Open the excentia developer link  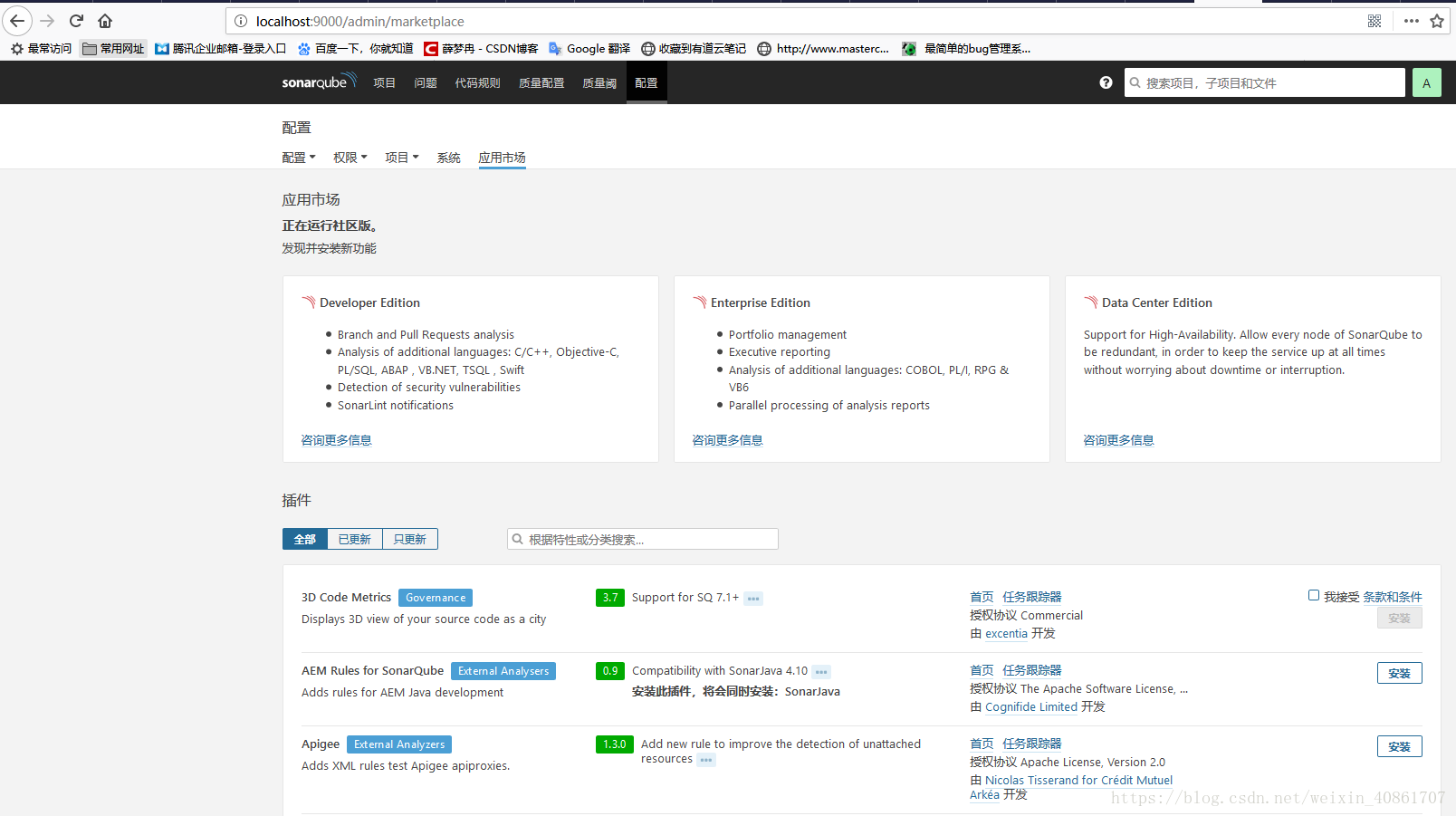tap(1007, 634)
